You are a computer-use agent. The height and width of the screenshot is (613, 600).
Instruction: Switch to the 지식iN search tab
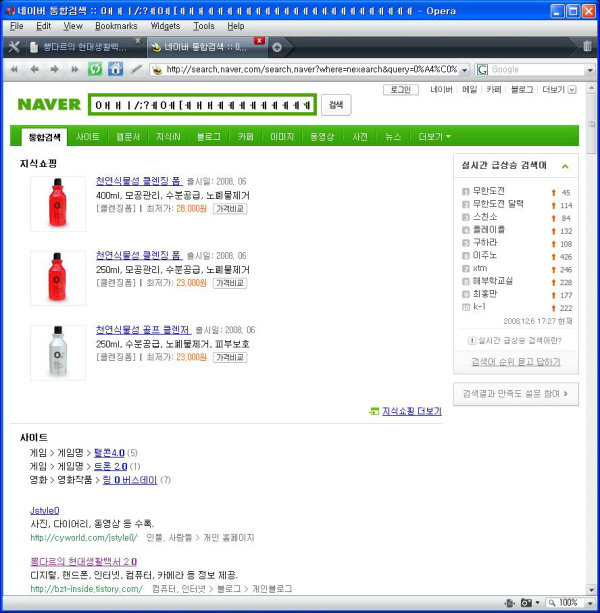168,137
